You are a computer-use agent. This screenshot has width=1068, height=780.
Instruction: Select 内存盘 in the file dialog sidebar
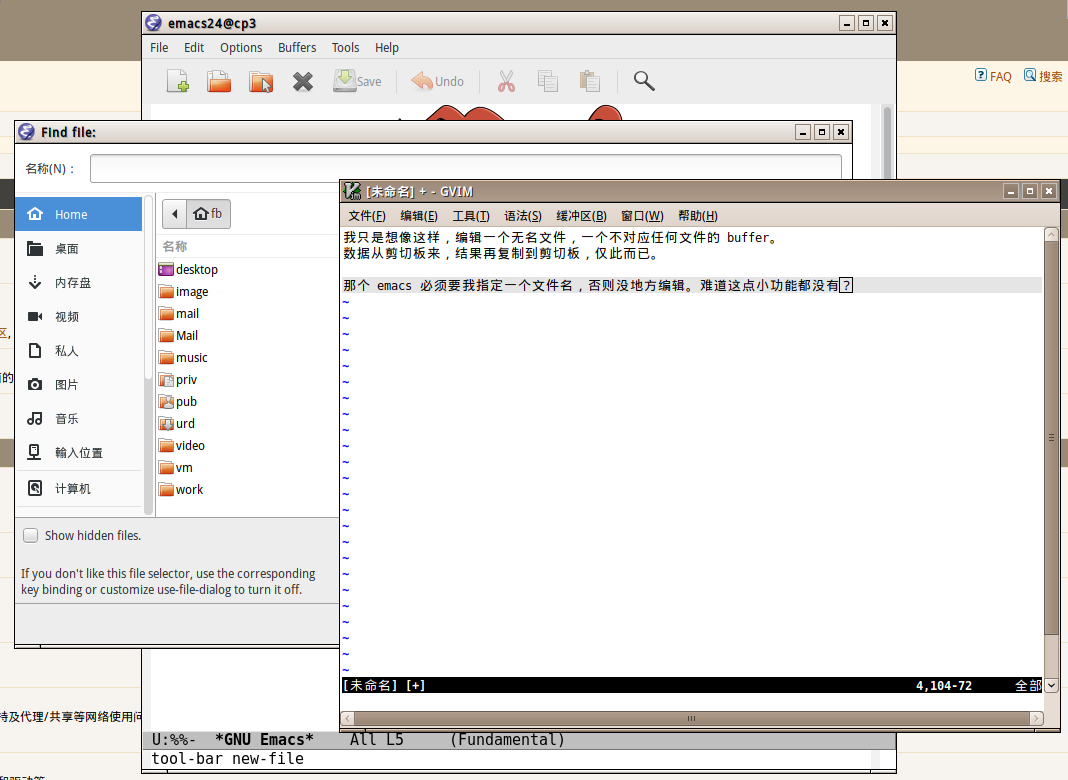pos(79,283)
